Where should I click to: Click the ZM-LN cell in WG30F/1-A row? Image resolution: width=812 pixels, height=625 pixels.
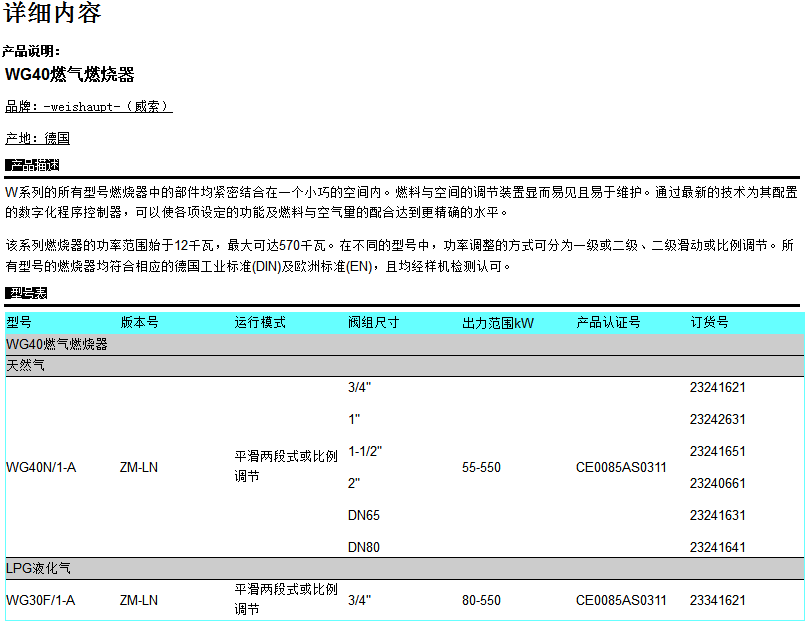pyautogui.click(x=139, y=601)
